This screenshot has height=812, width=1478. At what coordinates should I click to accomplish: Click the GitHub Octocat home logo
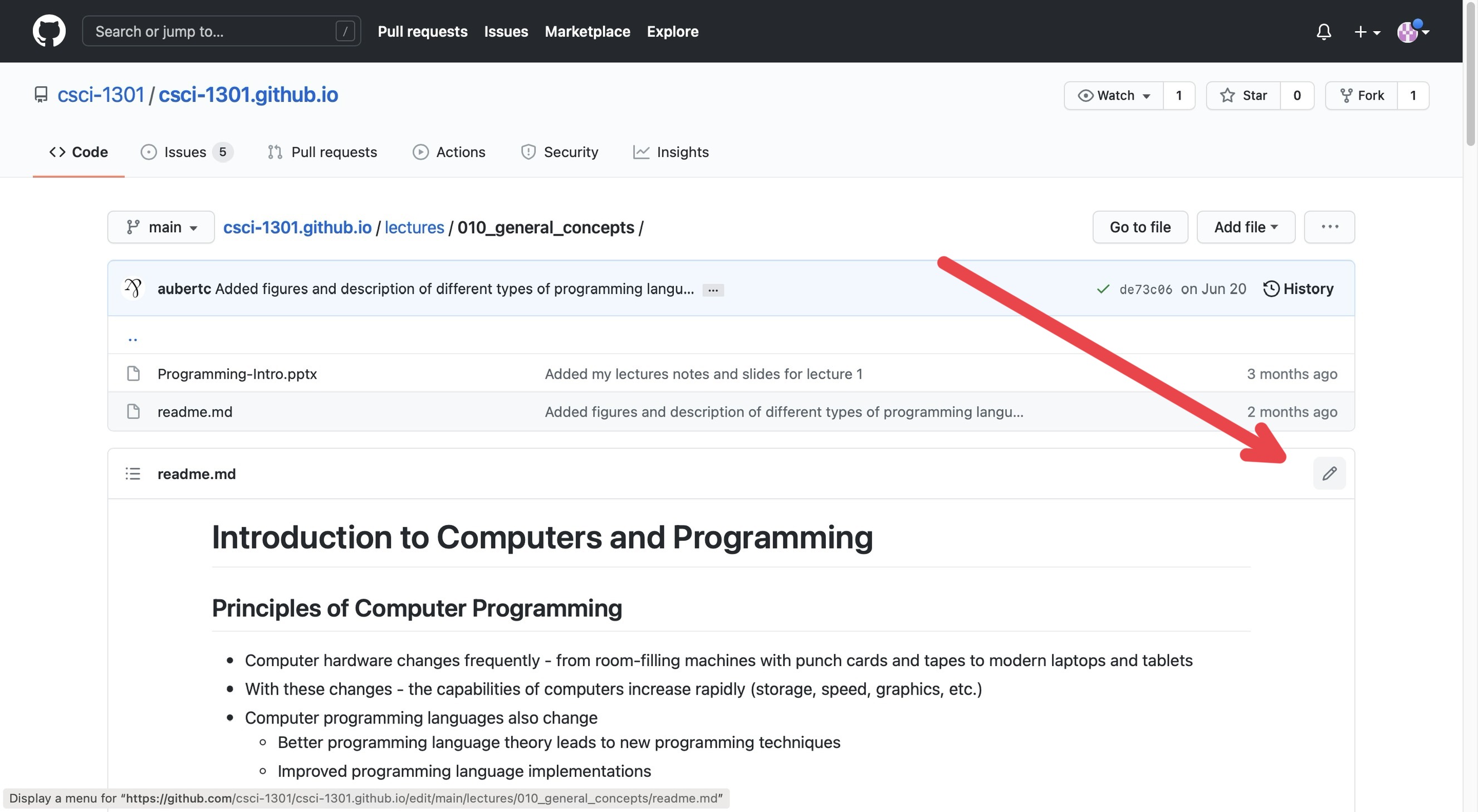pos(49,31)
